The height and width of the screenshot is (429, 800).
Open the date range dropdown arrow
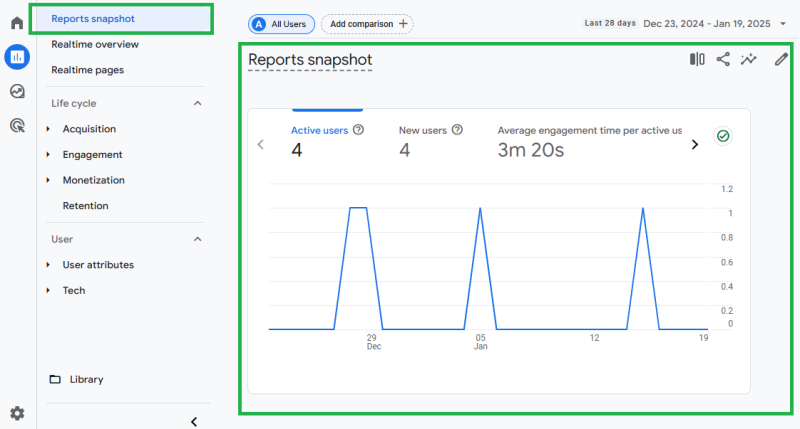coord(783,24)
